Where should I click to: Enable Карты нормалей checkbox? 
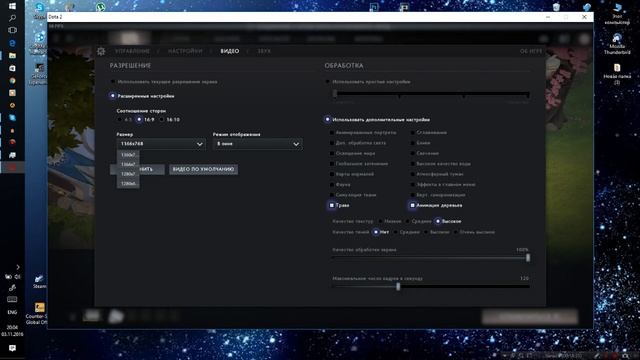pos(332,174)
